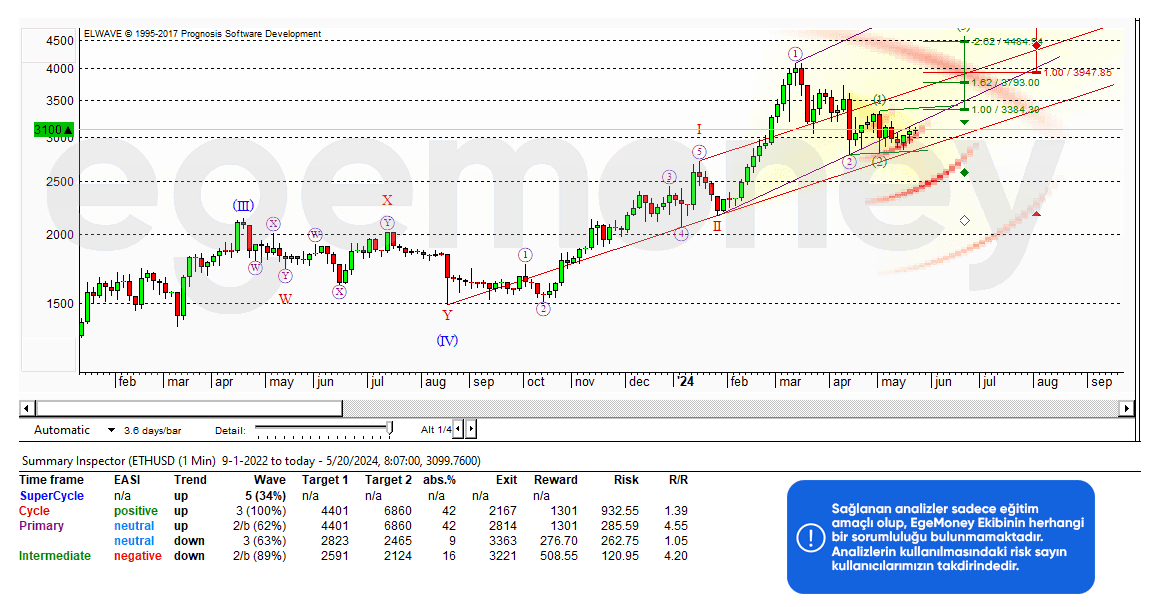Click the small red triangle marker below August

coord(1037,213)
